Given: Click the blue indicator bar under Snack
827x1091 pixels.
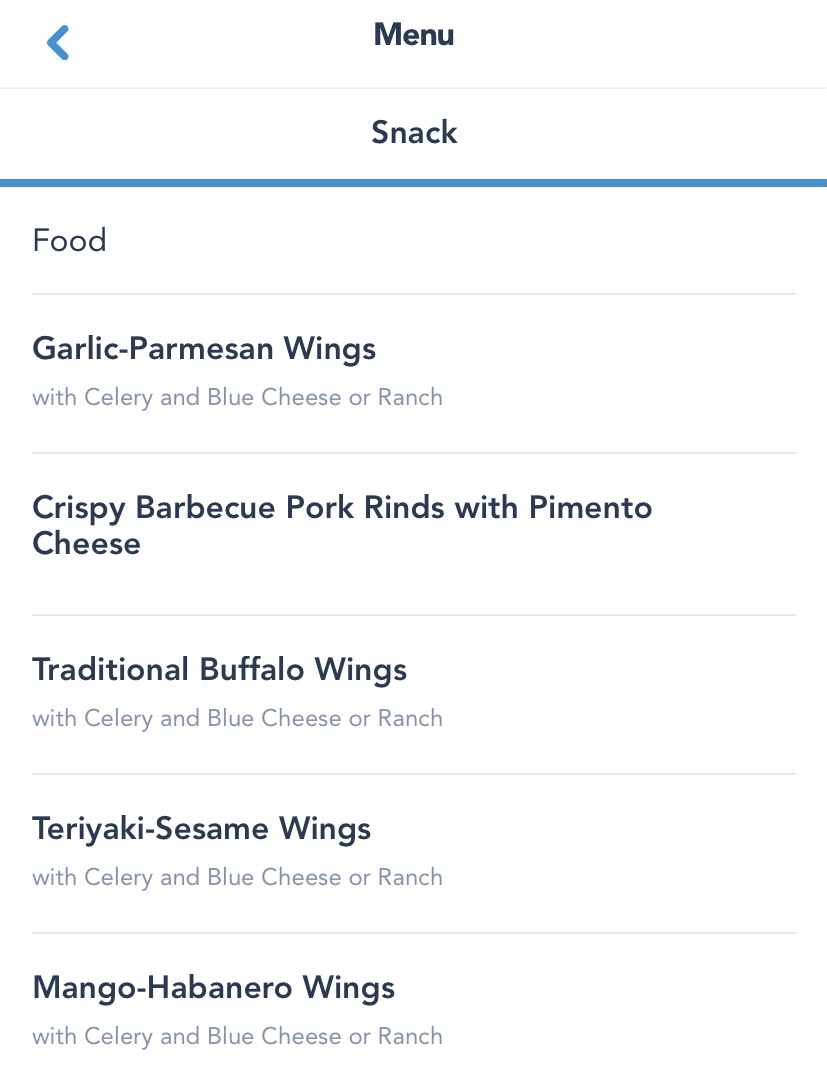Looking at the screenshot, I should pyautogui.click(x=414, y=183).
